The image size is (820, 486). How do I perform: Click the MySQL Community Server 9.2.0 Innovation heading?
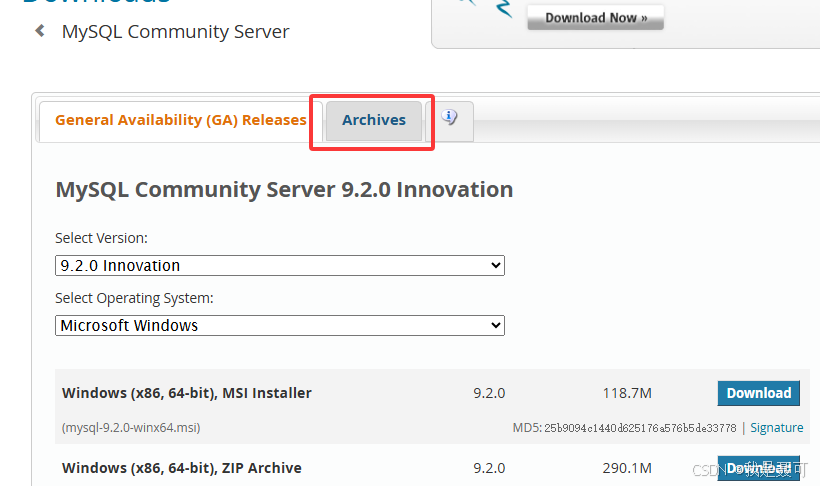pos(284,189)
